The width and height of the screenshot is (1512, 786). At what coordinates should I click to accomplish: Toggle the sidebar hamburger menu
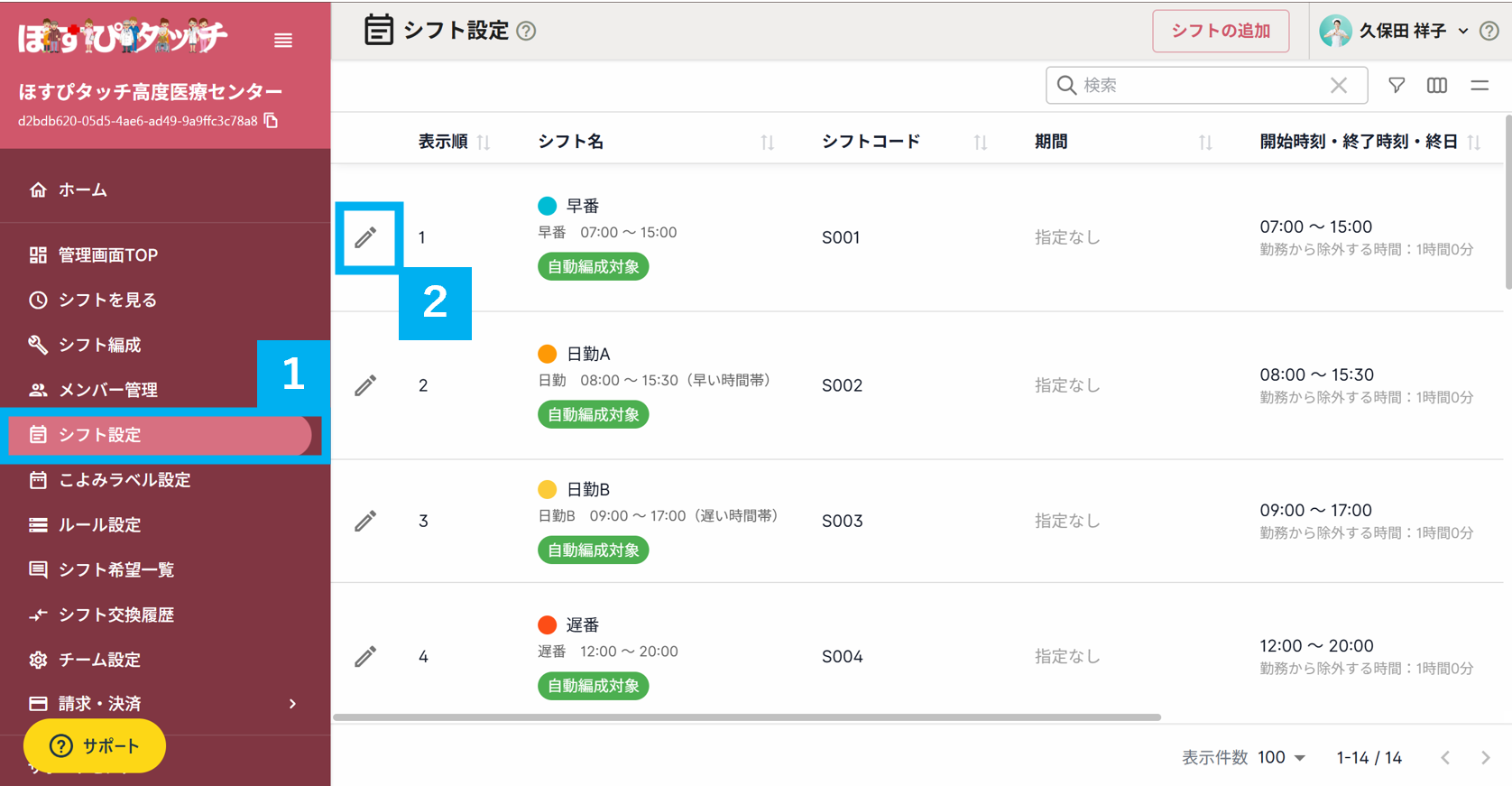coord(283,41)
